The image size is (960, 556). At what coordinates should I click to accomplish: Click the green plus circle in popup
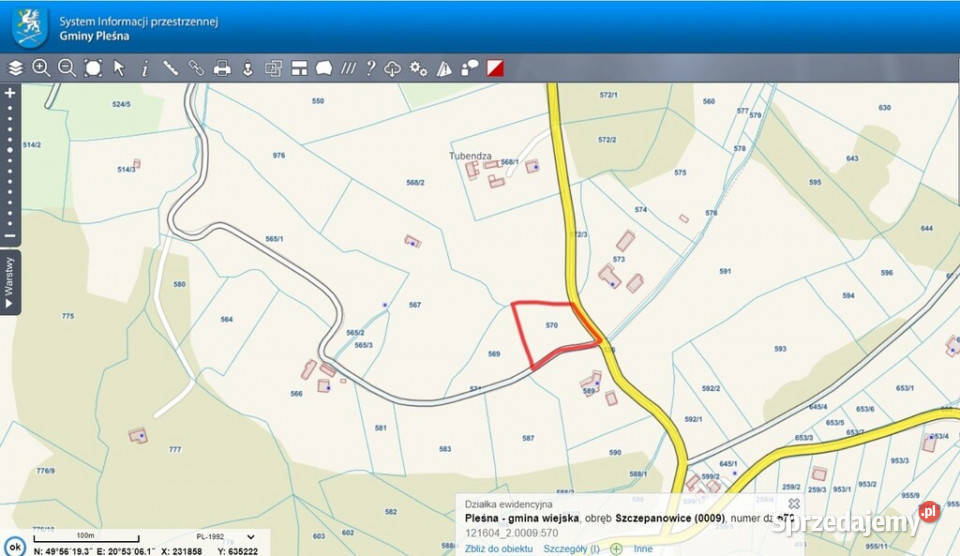(616, 549)
